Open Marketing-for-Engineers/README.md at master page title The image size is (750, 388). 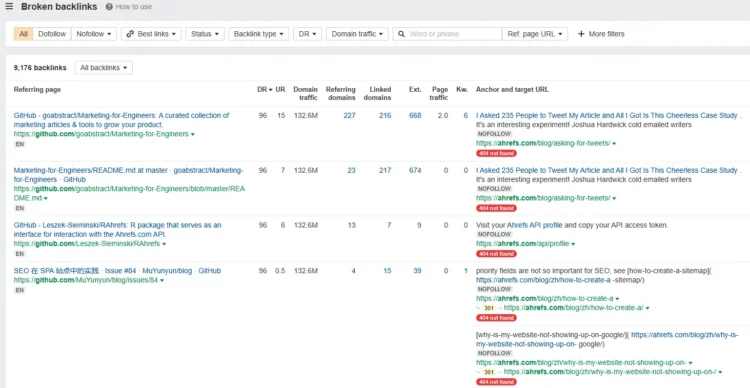128,175
